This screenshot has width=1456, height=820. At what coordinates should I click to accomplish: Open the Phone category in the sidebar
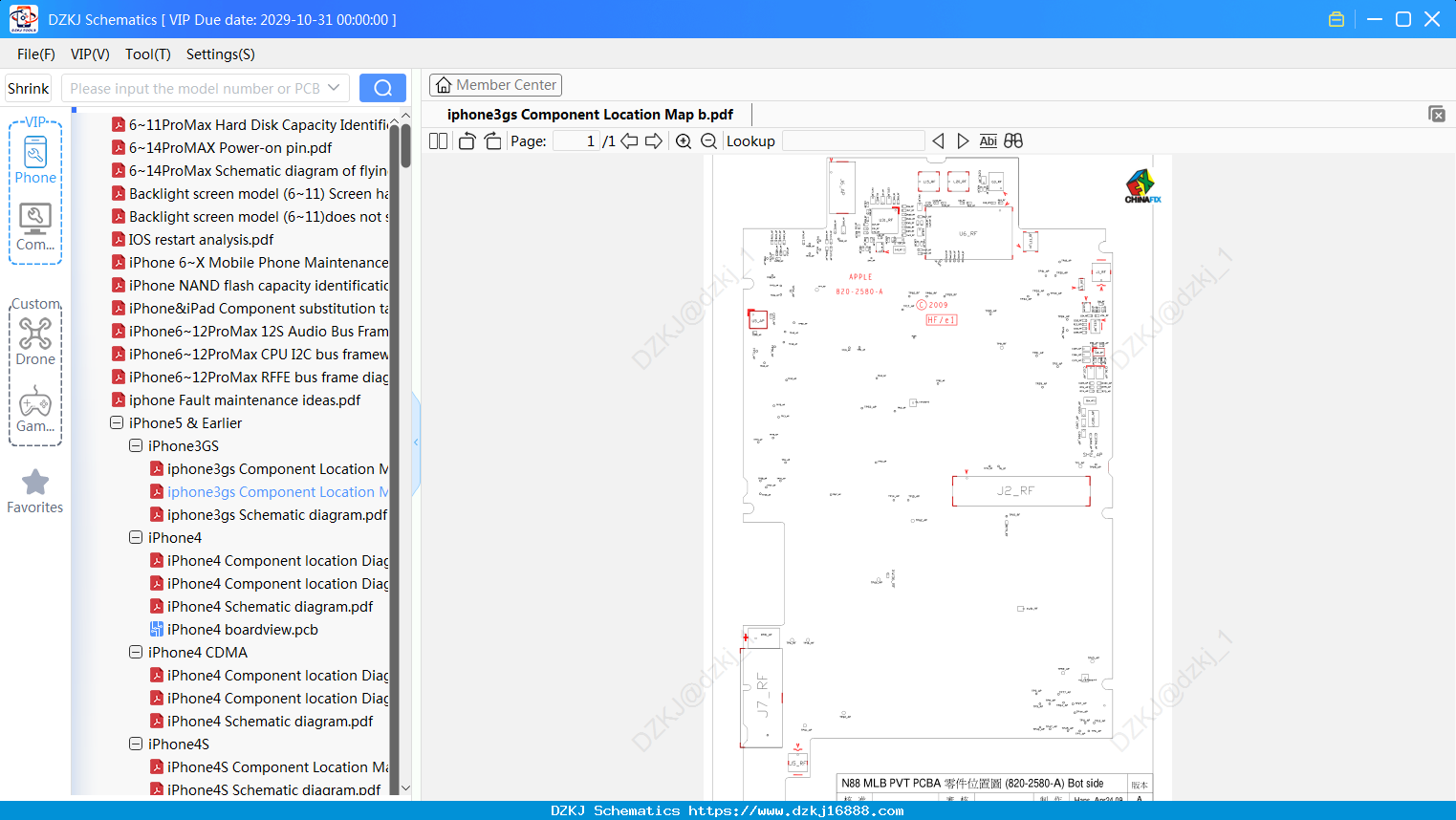[x=35, y=160]
